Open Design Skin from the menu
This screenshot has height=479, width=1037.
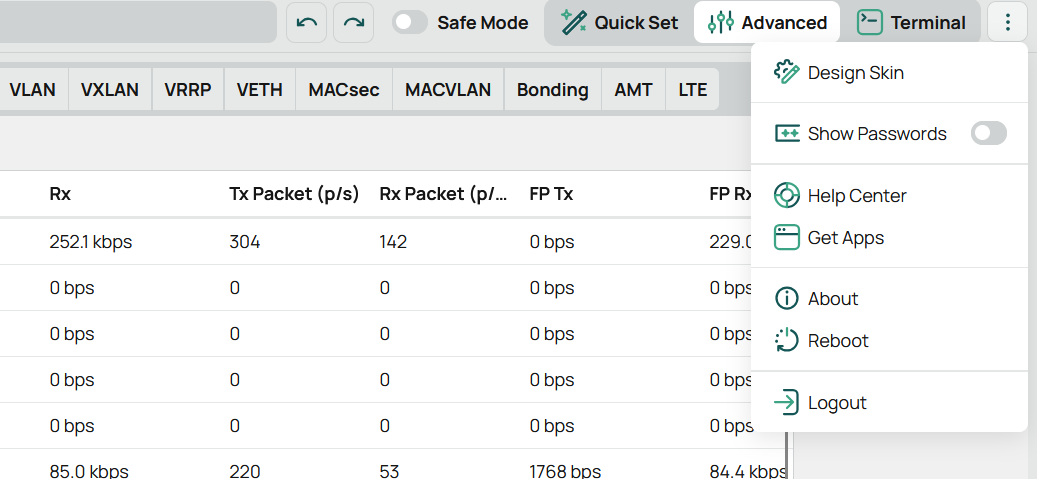coord(890,72)
